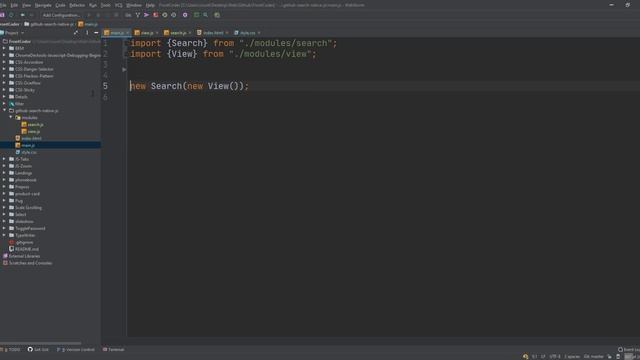The width and height of the screenshot is (640, 360).
Task: Click the Search Everywhere magnifier icon
Action: [206, 15]
